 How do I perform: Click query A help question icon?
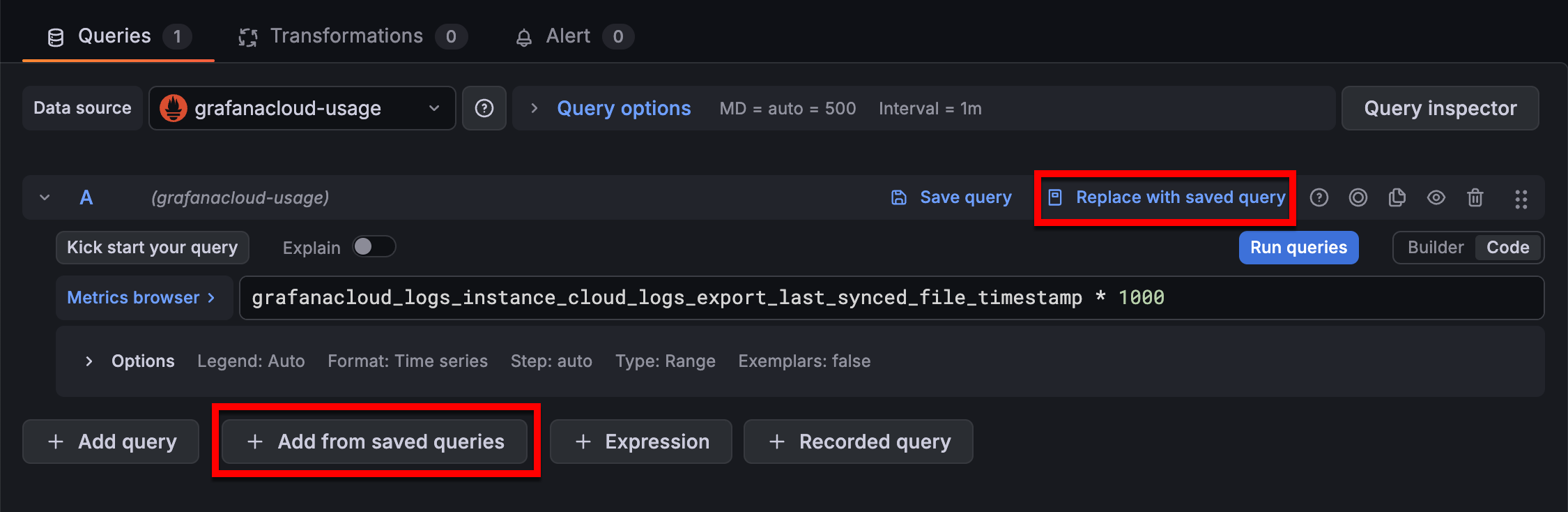coord(1319,197)
